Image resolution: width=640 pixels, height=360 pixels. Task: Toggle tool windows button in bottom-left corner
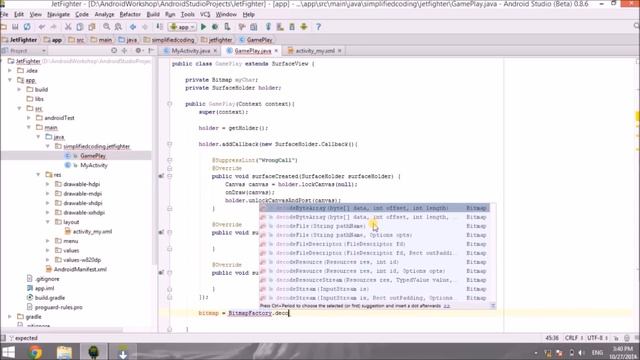pos(3,338)
